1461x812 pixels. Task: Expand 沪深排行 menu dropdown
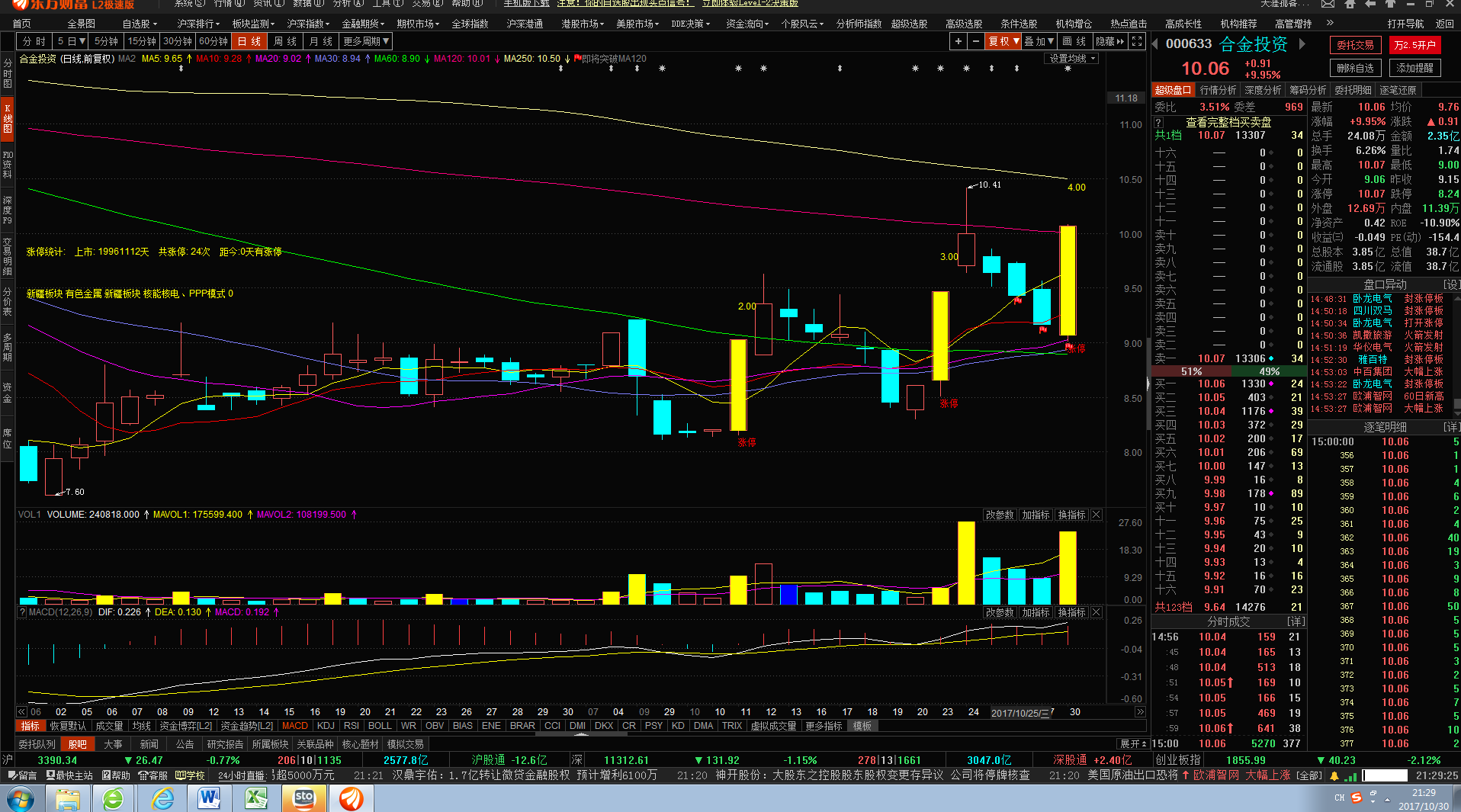(x=199, y=24)
